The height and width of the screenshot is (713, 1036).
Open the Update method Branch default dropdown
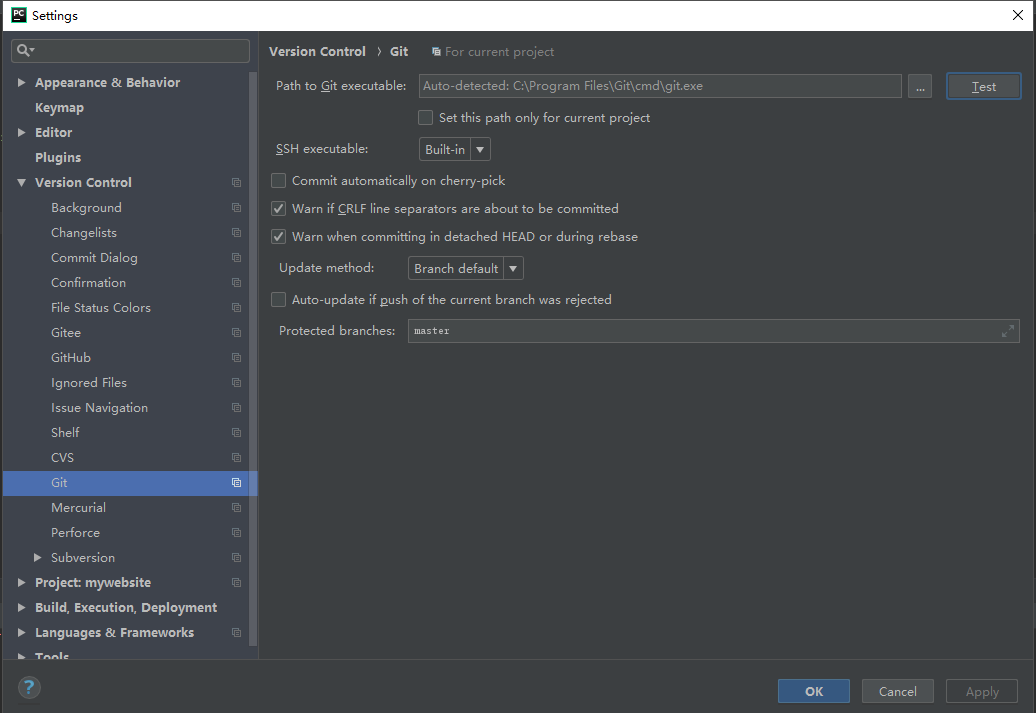point(466,268)
